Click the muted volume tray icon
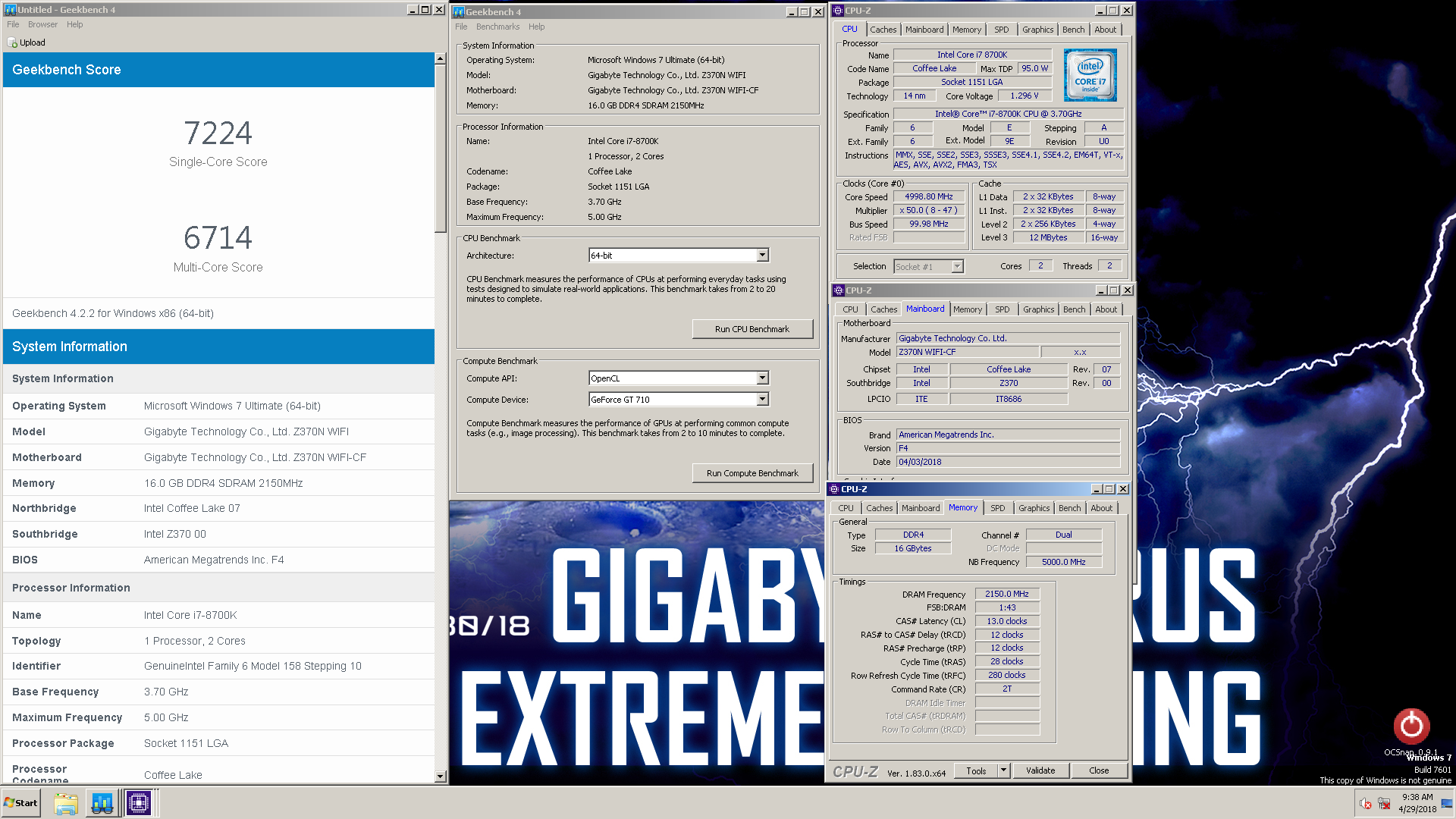1456x819 pixels. click(1365, 803)
